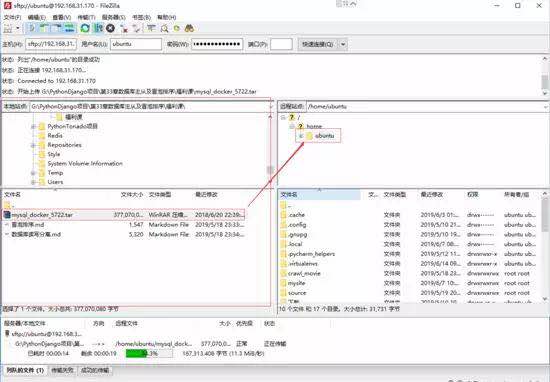Select the .pycharm_helpers remote folder
Screen dimensions: 550x382
pos(311,254)
